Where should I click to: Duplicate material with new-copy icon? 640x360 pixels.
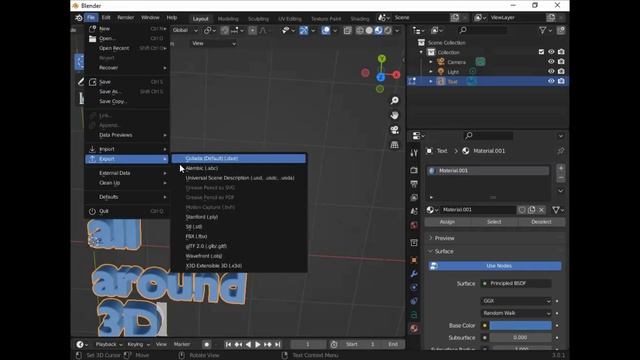pos(531,210)
